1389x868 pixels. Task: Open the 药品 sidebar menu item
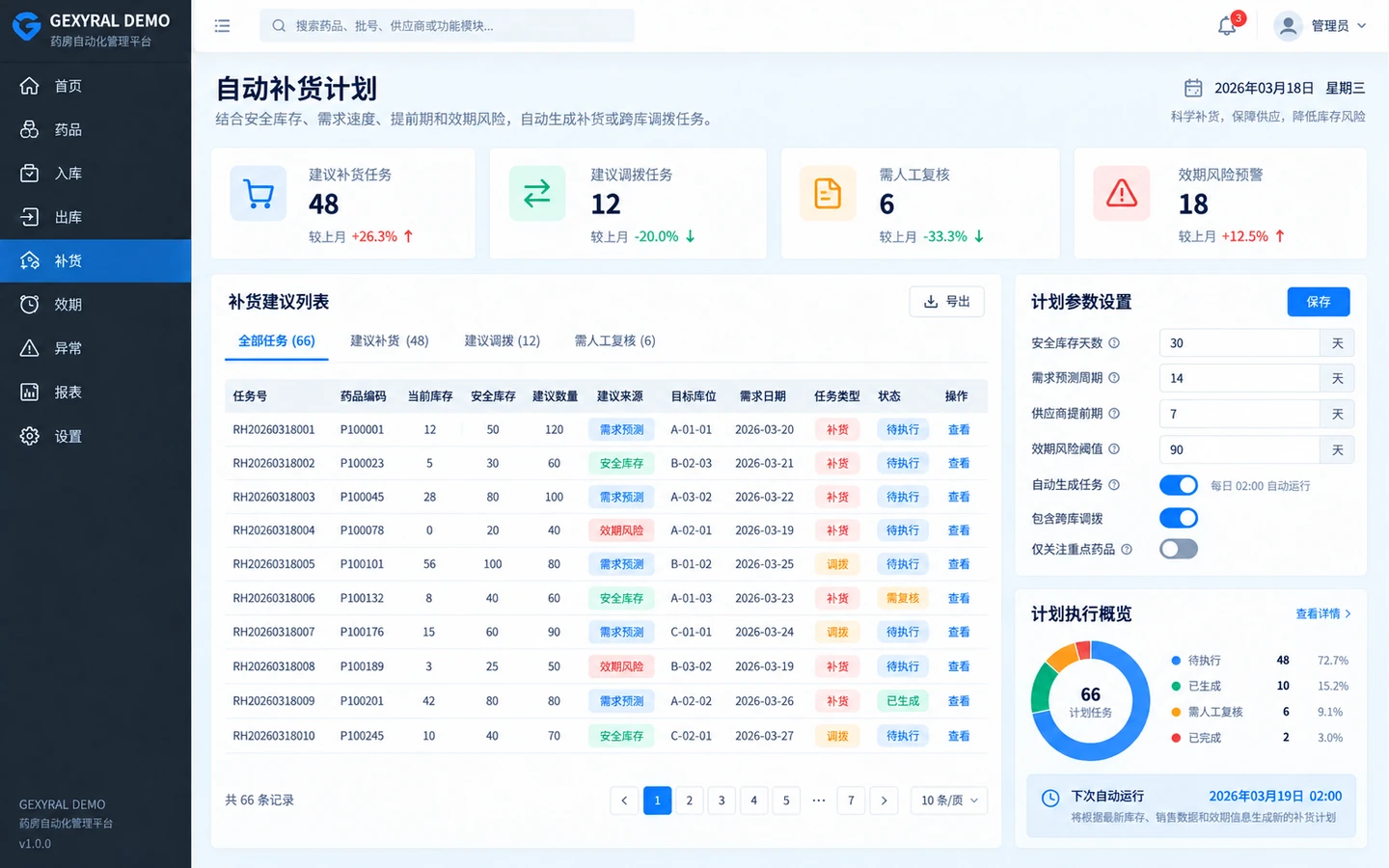tap(95, 129)
